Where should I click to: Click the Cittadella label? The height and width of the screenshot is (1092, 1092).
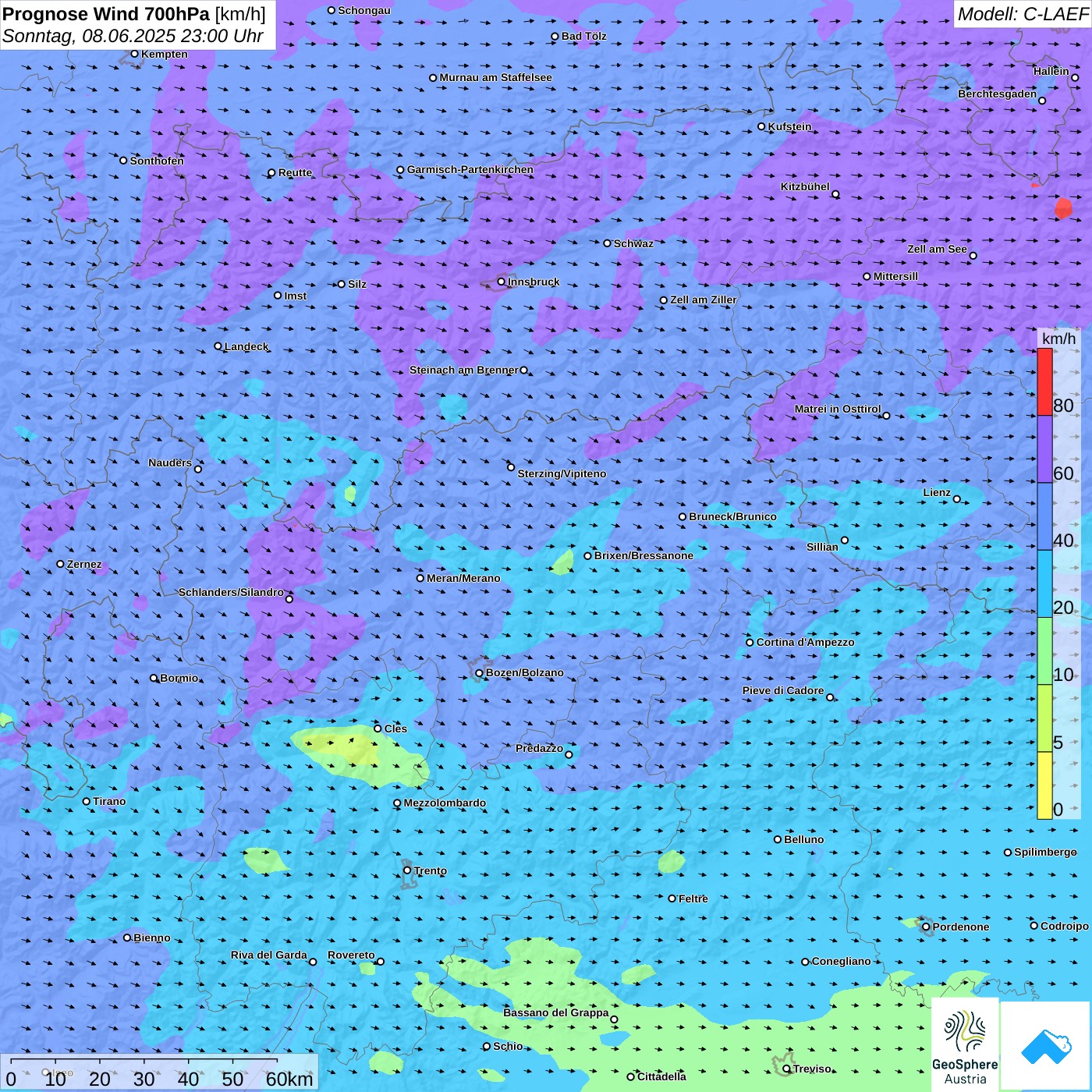tap(661, 1076)
